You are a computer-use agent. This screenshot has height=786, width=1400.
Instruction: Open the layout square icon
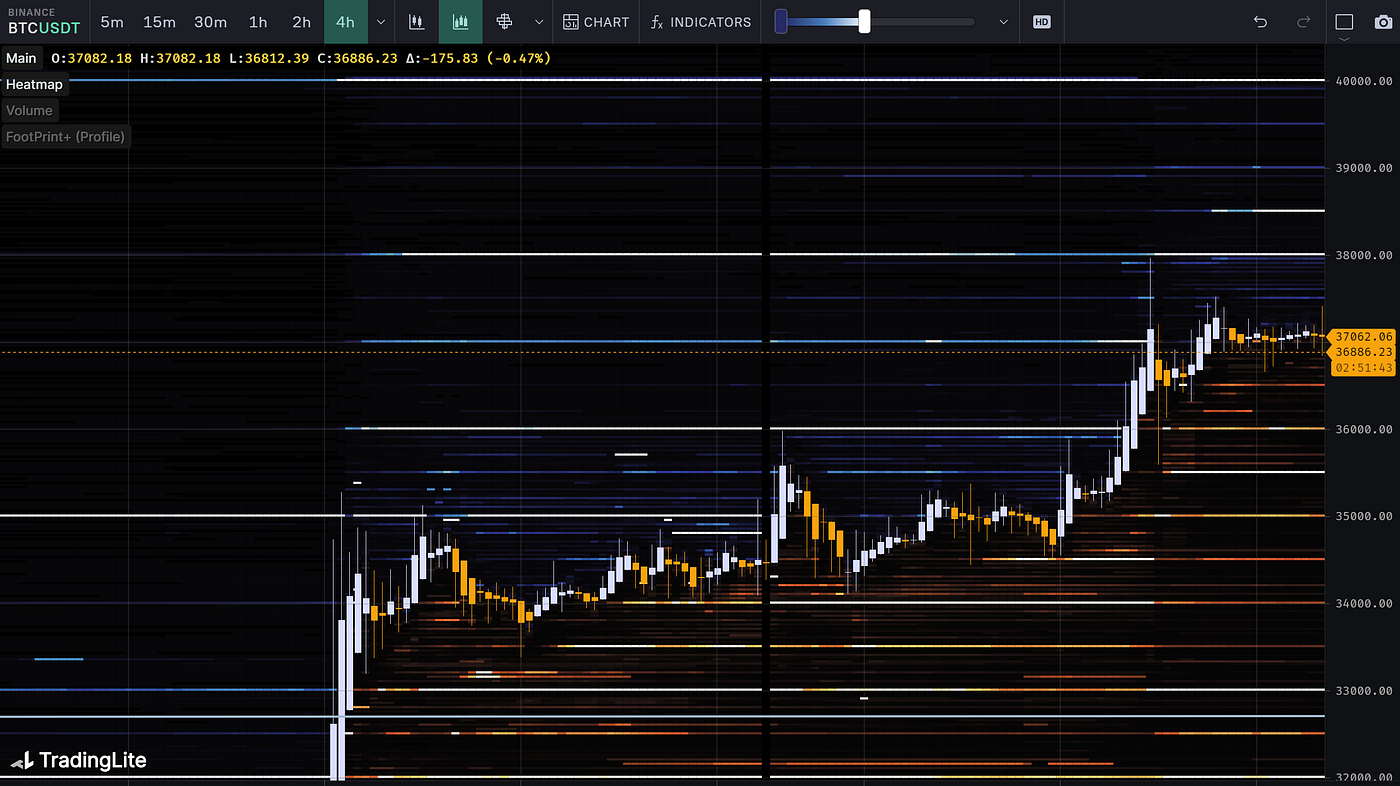[x=1343, y=21]
